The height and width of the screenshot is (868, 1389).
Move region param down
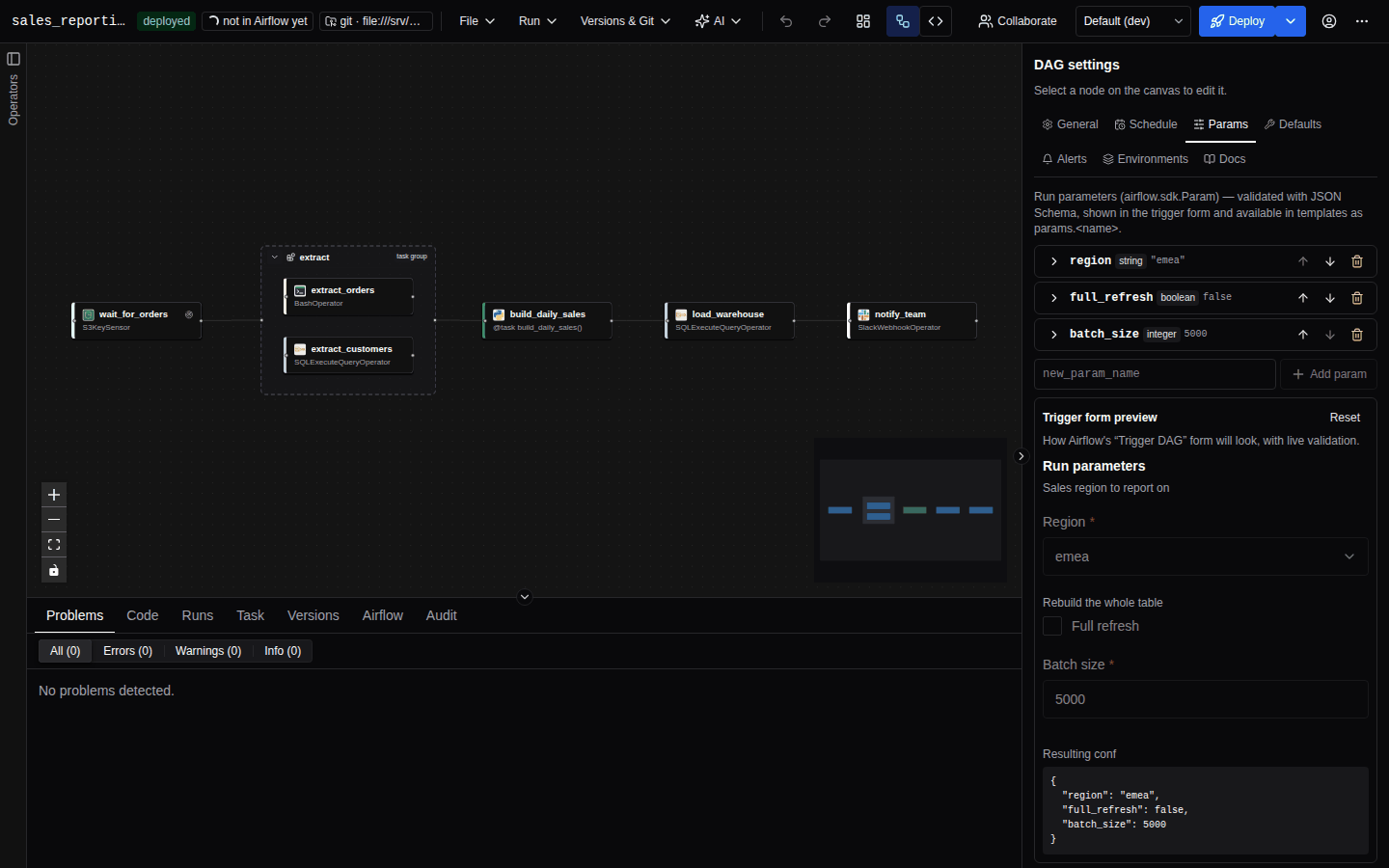(x=1330, y=261)
